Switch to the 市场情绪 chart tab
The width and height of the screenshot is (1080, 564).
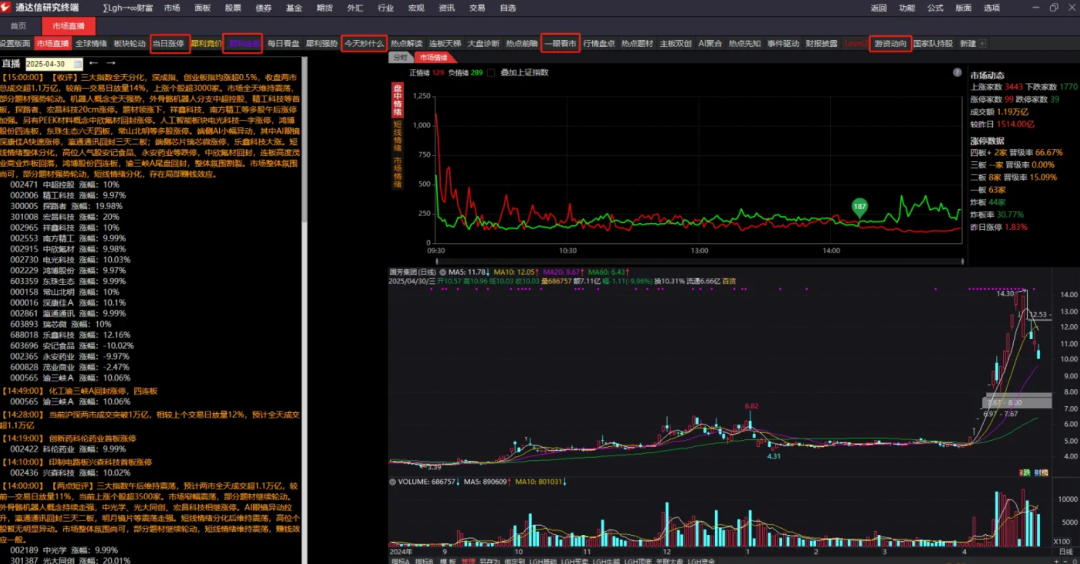pyautogui.click(x=434, y=58)
